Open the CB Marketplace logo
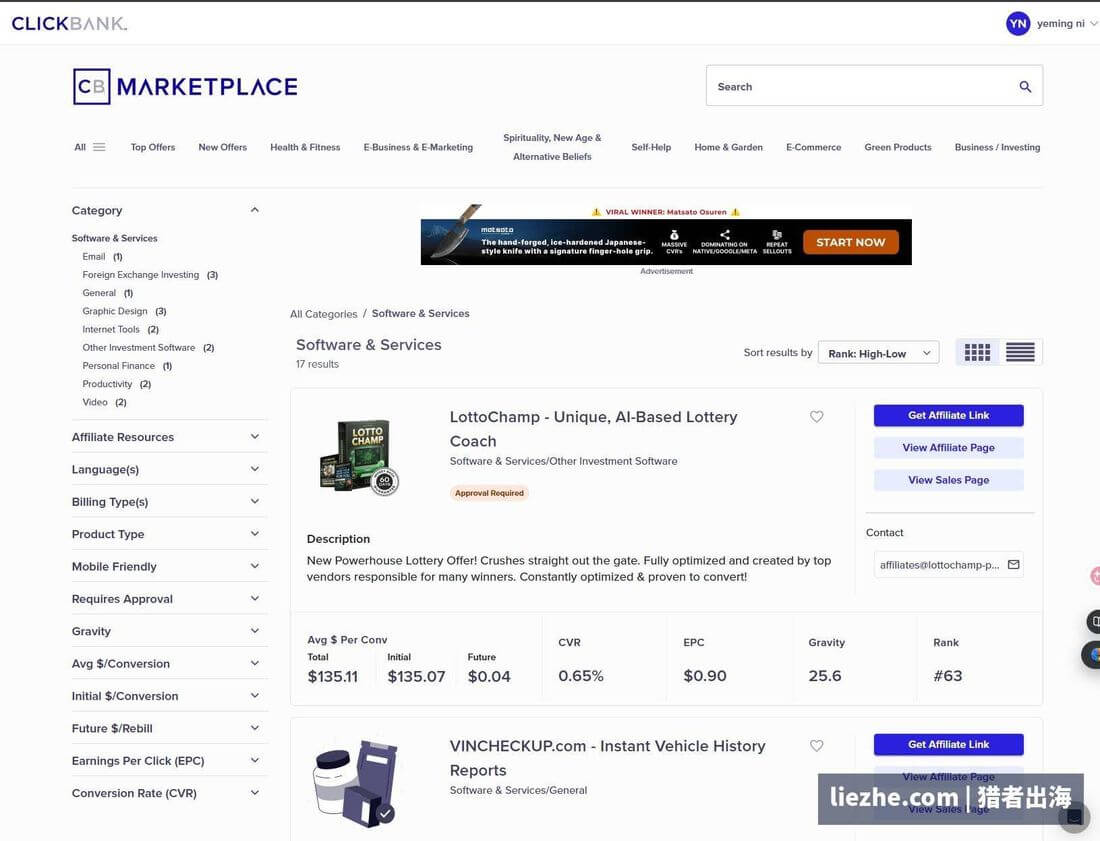 coord(185,86)
